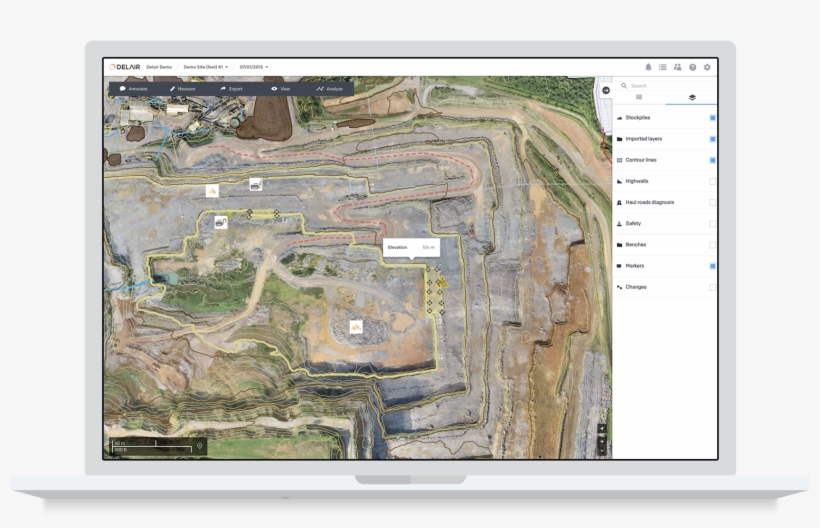Click the Safety cone icon
The image size is (820, 528).
pyautogui.click(x=620, y=224)
